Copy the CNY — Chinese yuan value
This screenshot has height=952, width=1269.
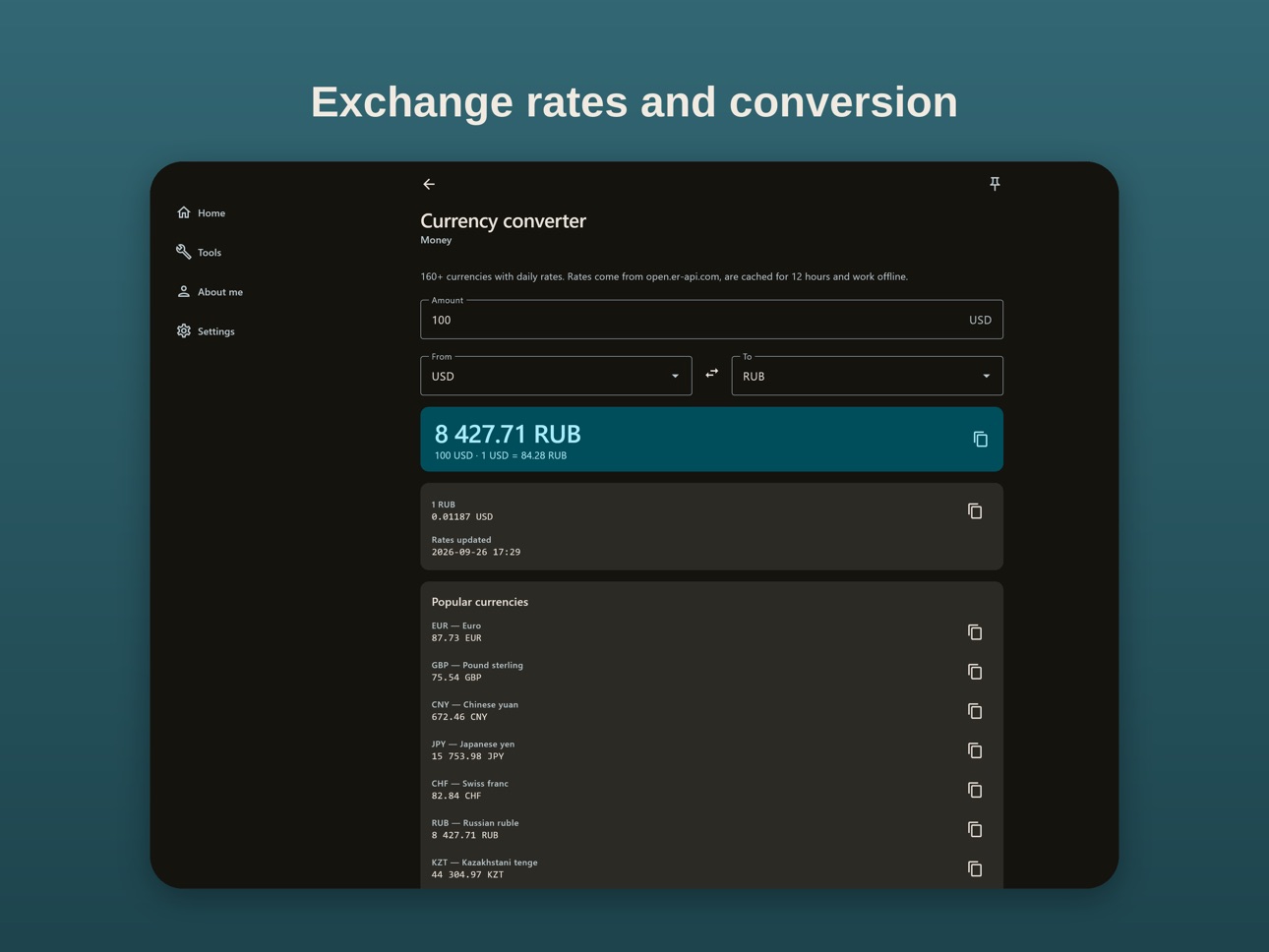coord(975,711)
